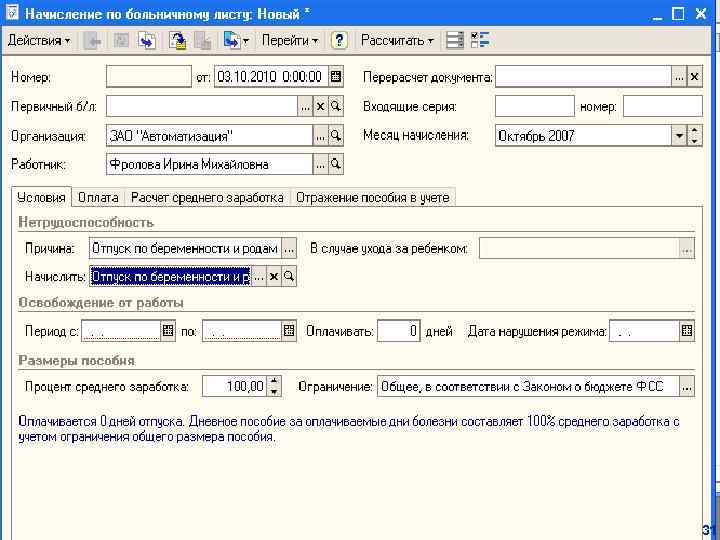720x540 pixels.
Task: Clear the Перерасчет документа field
Action: (x=694, y=77)
